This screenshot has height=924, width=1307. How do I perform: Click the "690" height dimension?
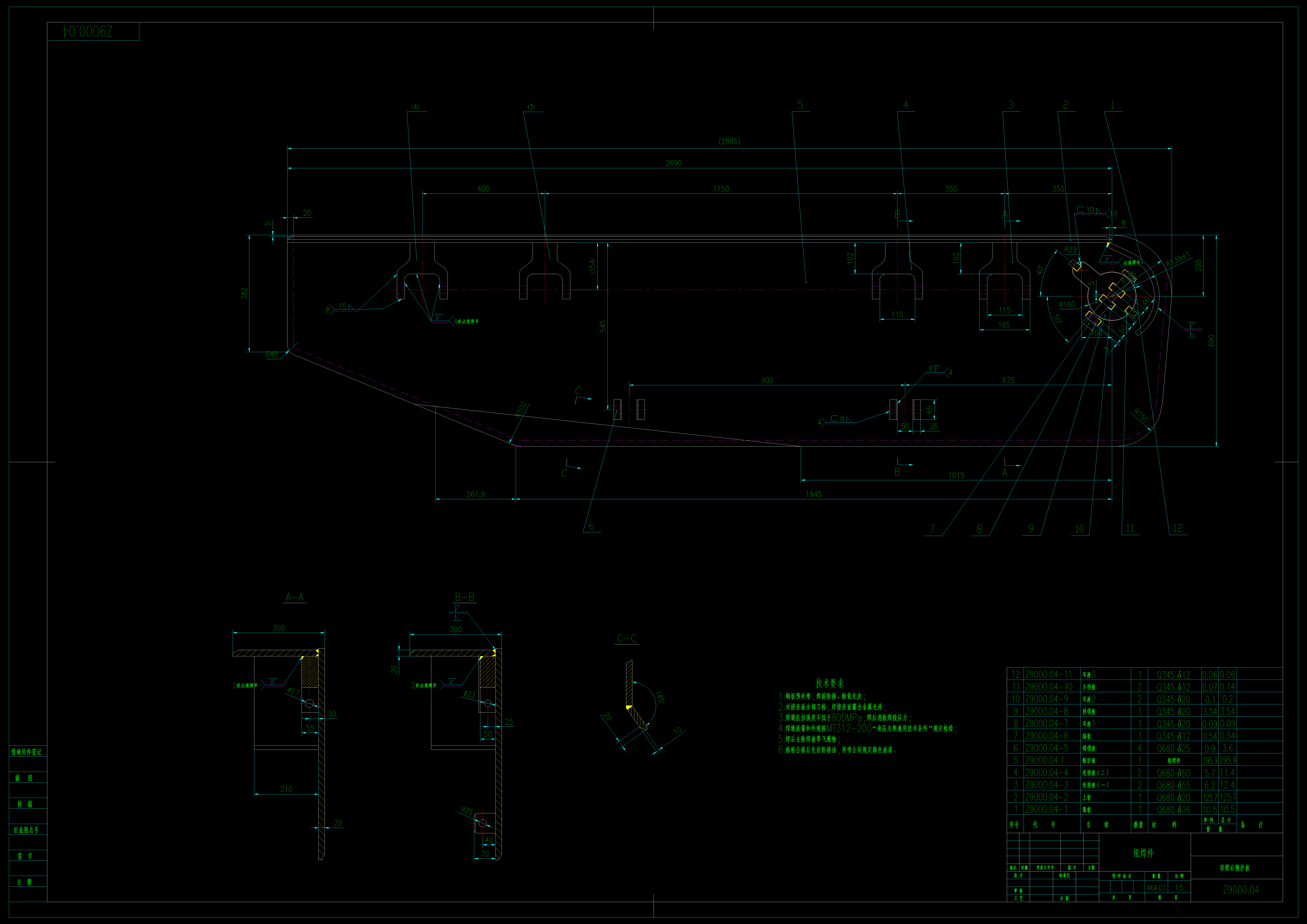pyautogui.click(x=1211, y=341)
